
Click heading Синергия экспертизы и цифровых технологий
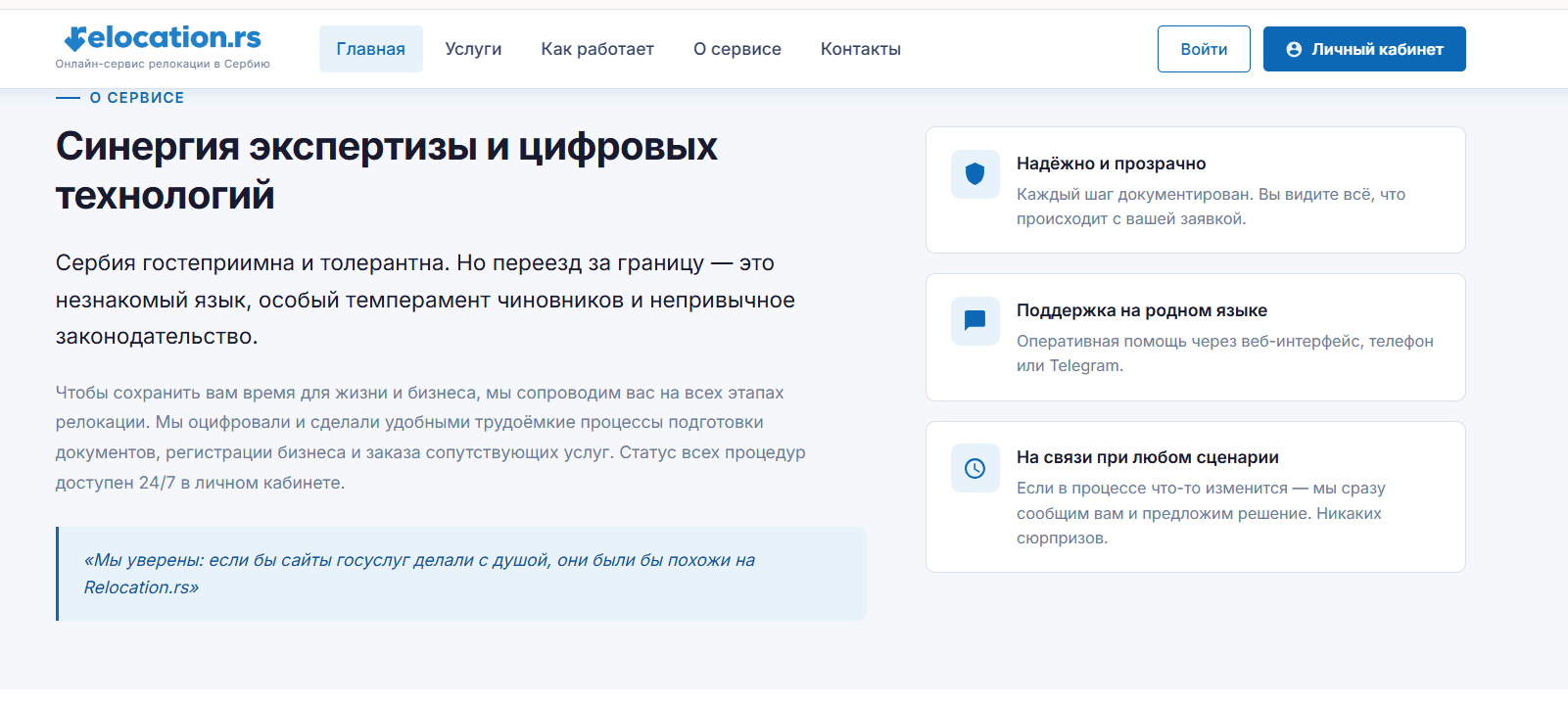click(x=387, y=170)
